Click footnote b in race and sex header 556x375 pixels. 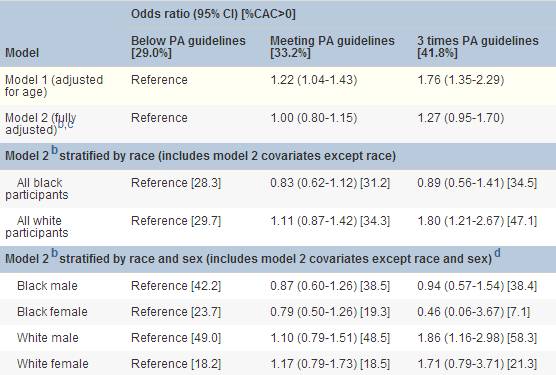(54, 253)
